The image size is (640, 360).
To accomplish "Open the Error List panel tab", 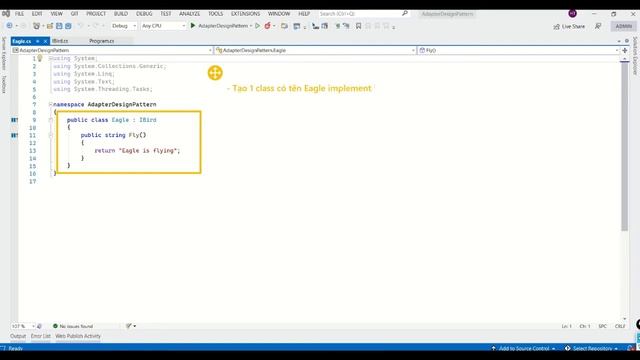I will [41, 336].
